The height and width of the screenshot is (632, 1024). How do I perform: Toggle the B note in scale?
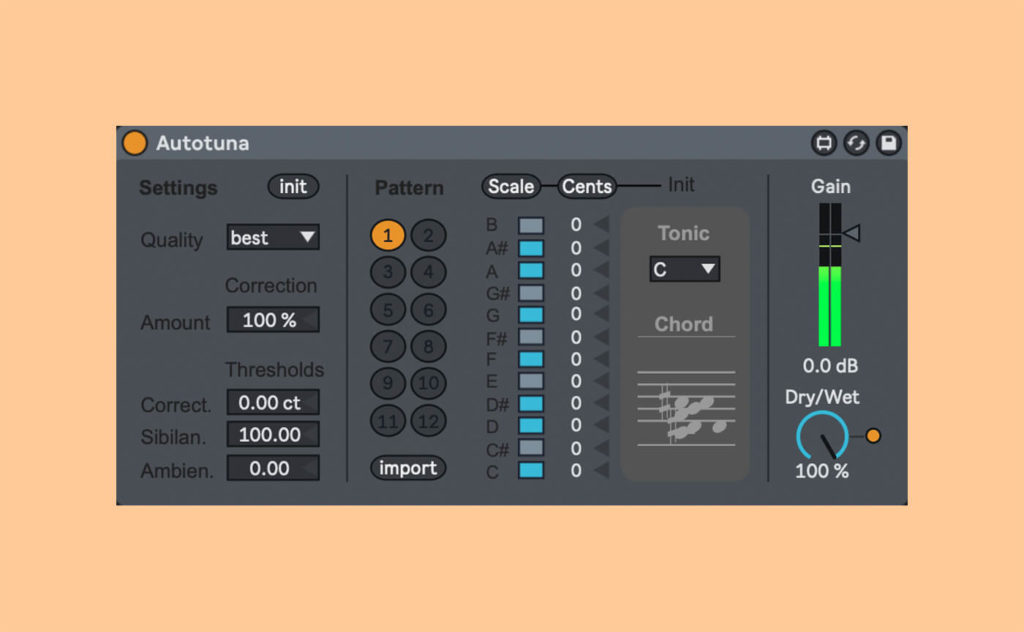(531, 225)
